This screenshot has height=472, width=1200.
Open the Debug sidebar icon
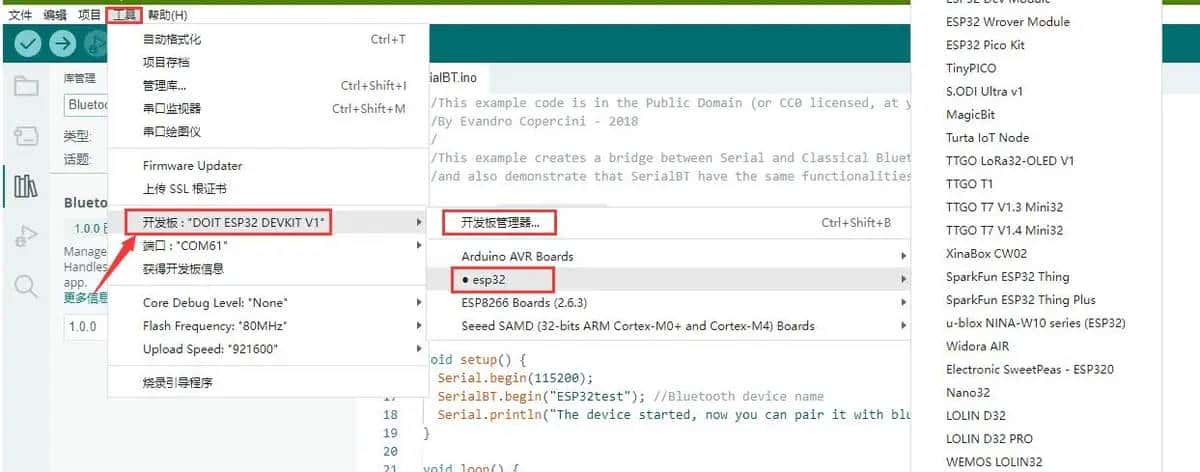click(x=26, y=237)
